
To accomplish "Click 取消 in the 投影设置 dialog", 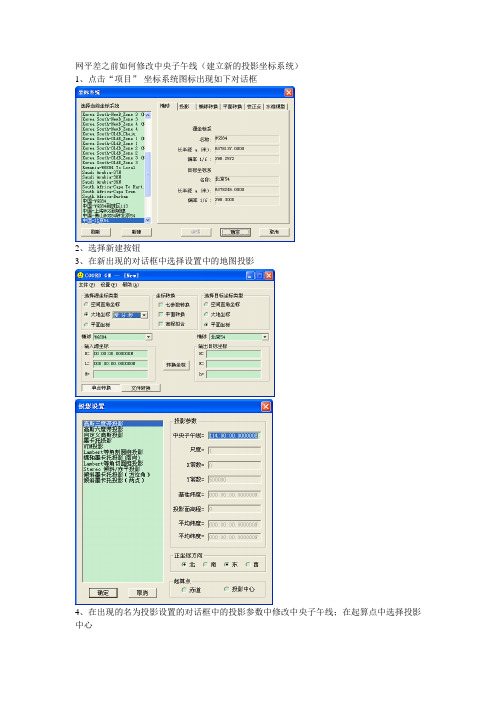I will click(x=142, y=593).
